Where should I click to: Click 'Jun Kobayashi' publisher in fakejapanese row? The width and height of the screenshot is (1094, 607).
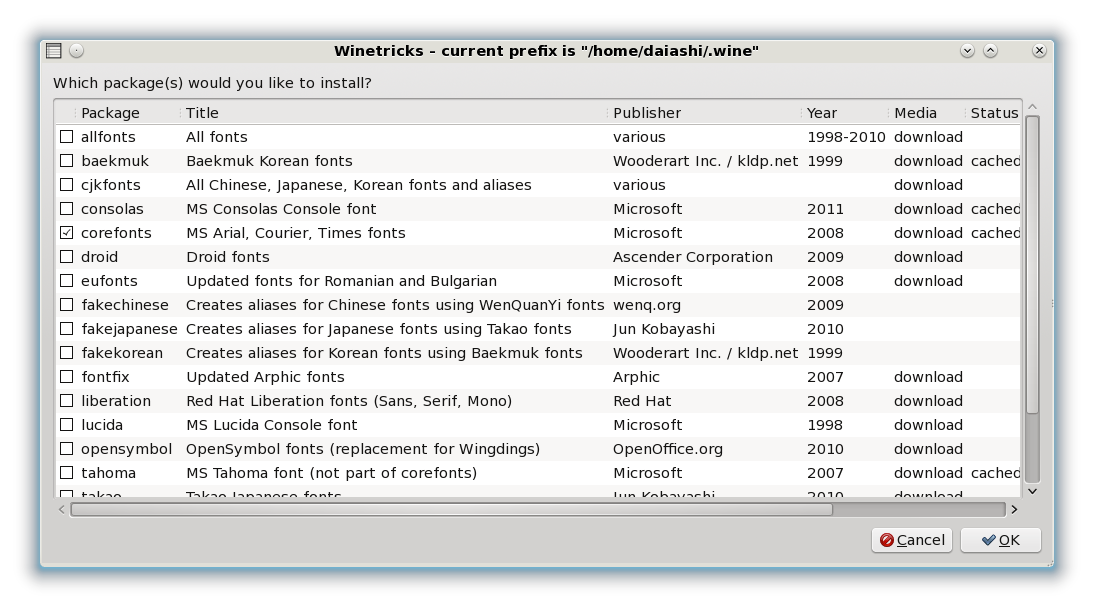664,329
